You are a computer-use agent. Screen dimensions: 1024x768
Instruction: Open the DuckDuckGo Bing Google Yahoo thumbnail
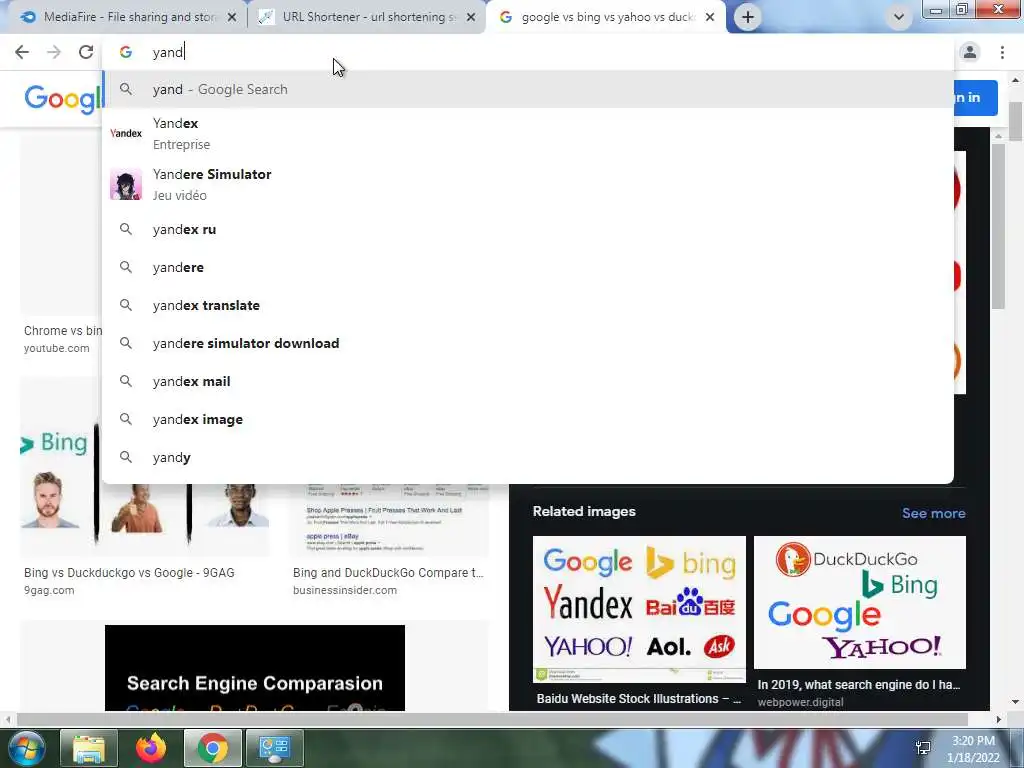pos(859,602)
